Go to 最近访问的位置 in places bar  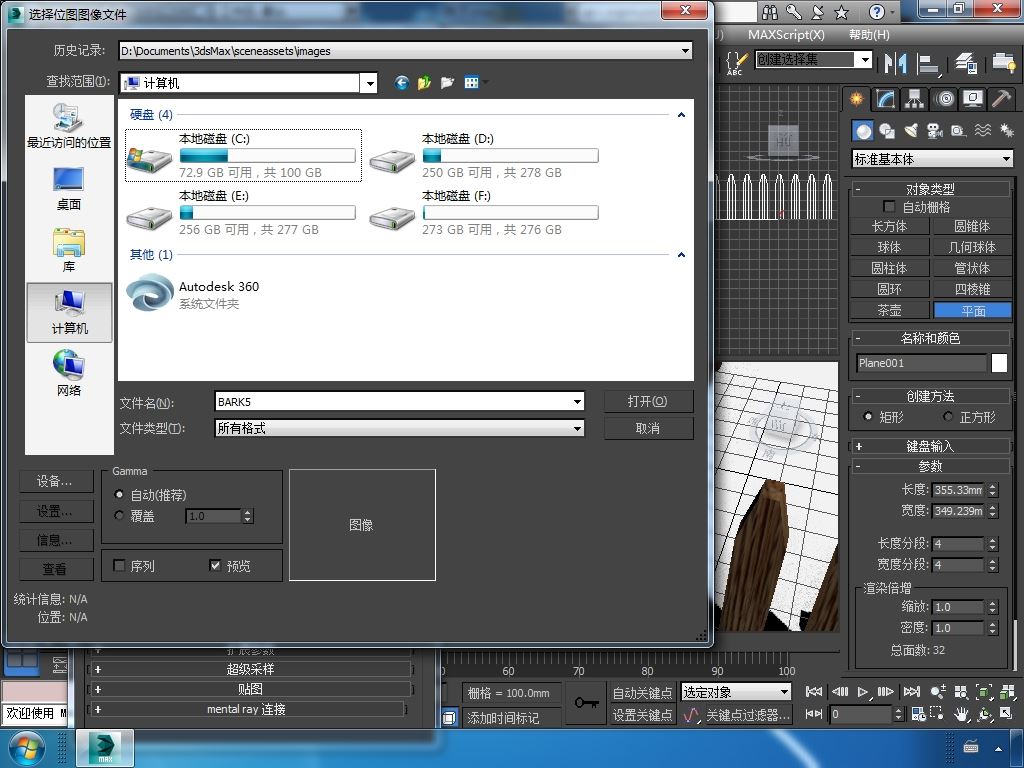69,127
